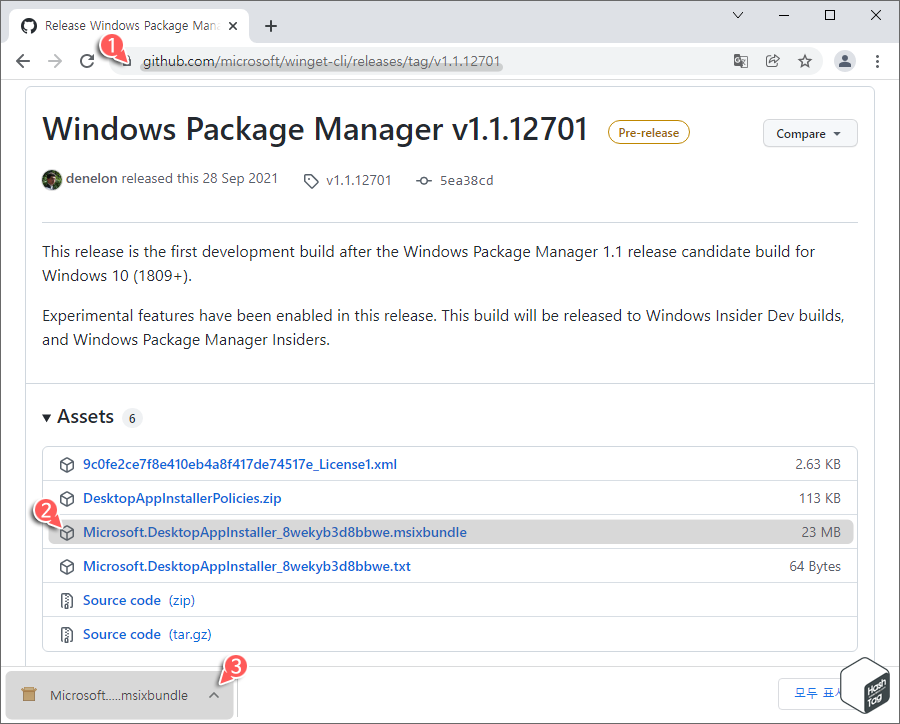Click package icon beside the .txt asset
900x724 pixels.
(x=67, y=567)
